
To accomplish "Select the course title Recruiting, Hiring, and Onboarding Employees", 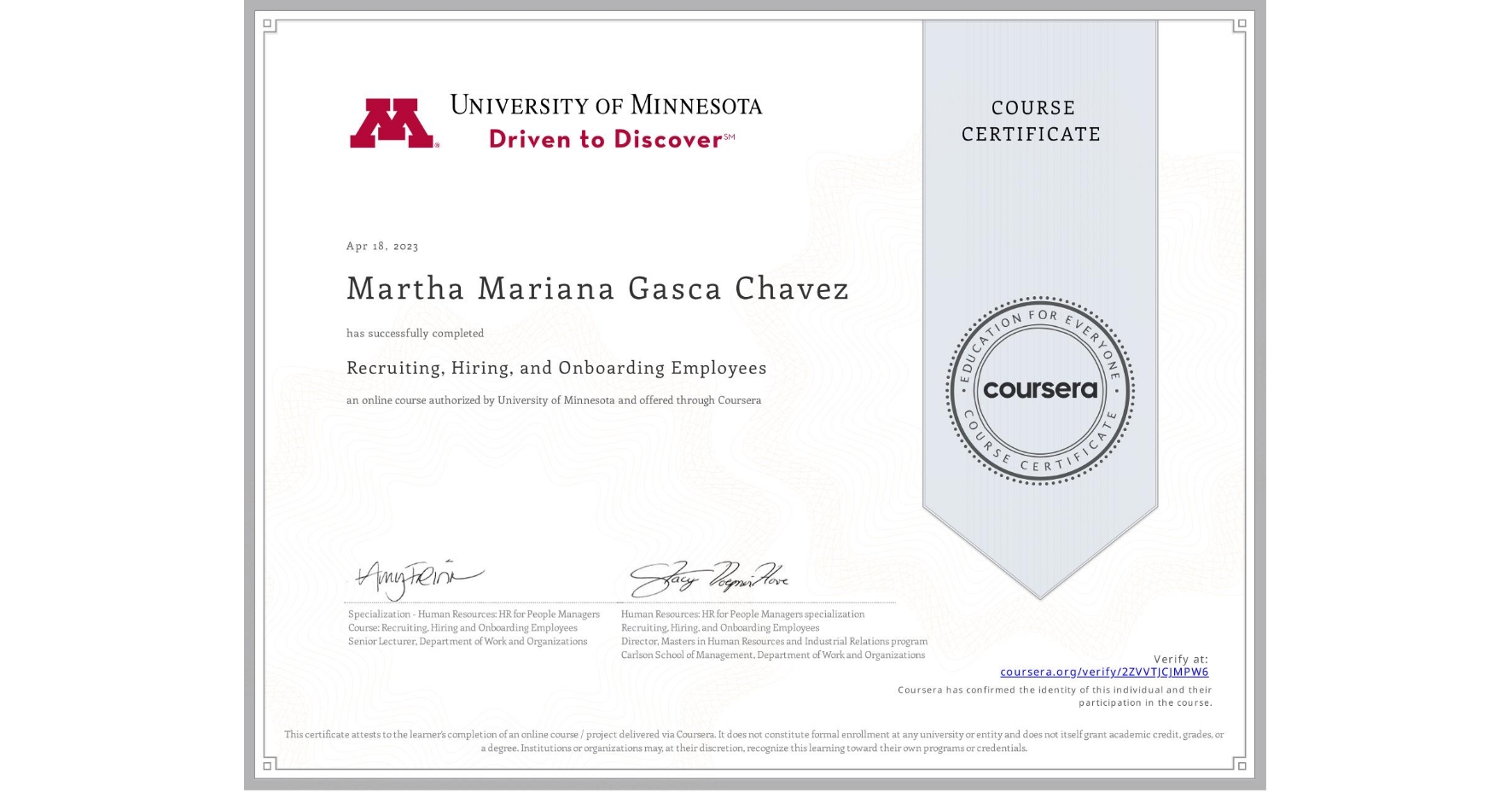I will click(555, 367).
